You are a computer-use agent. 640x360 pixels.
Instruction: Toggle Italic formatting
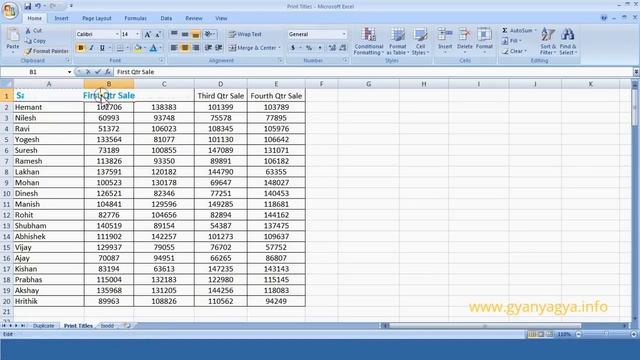91,48
